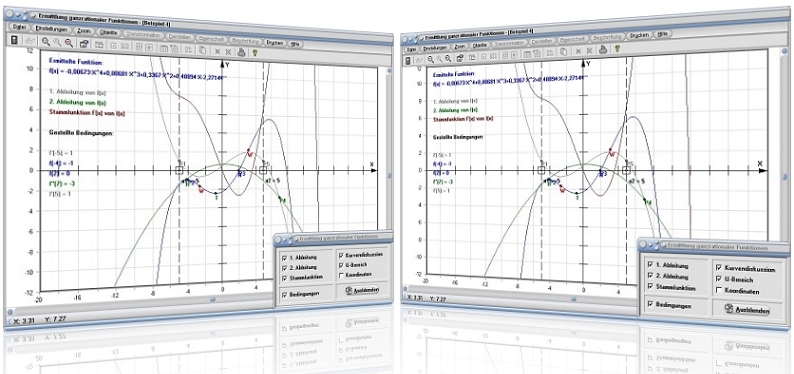This screenshot has width=794, height=374.
Task: Click properties window icon in right window toolbar
Action: [460, 58]
